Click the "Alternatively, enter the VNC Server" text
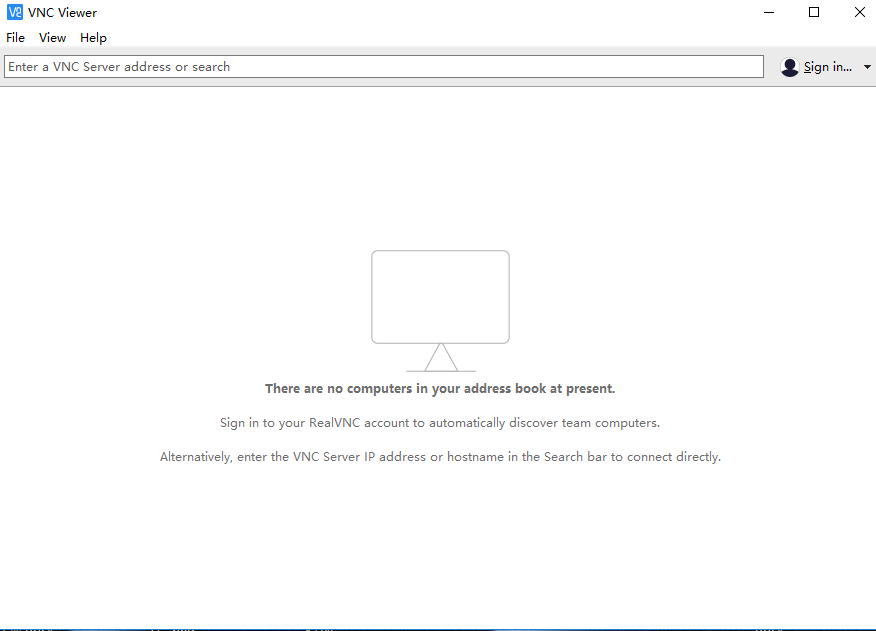 (x=440, y=457)
